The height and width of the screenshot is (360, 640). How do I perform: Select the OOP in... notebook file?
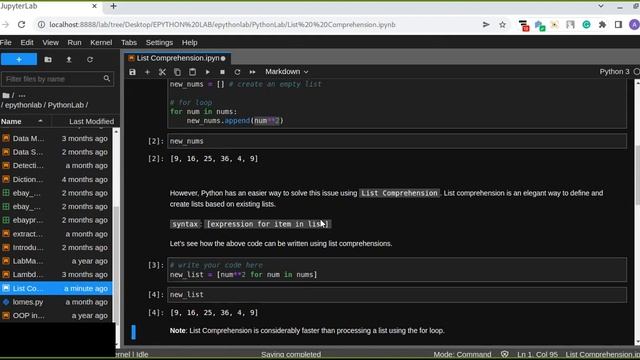click(56, 316)
